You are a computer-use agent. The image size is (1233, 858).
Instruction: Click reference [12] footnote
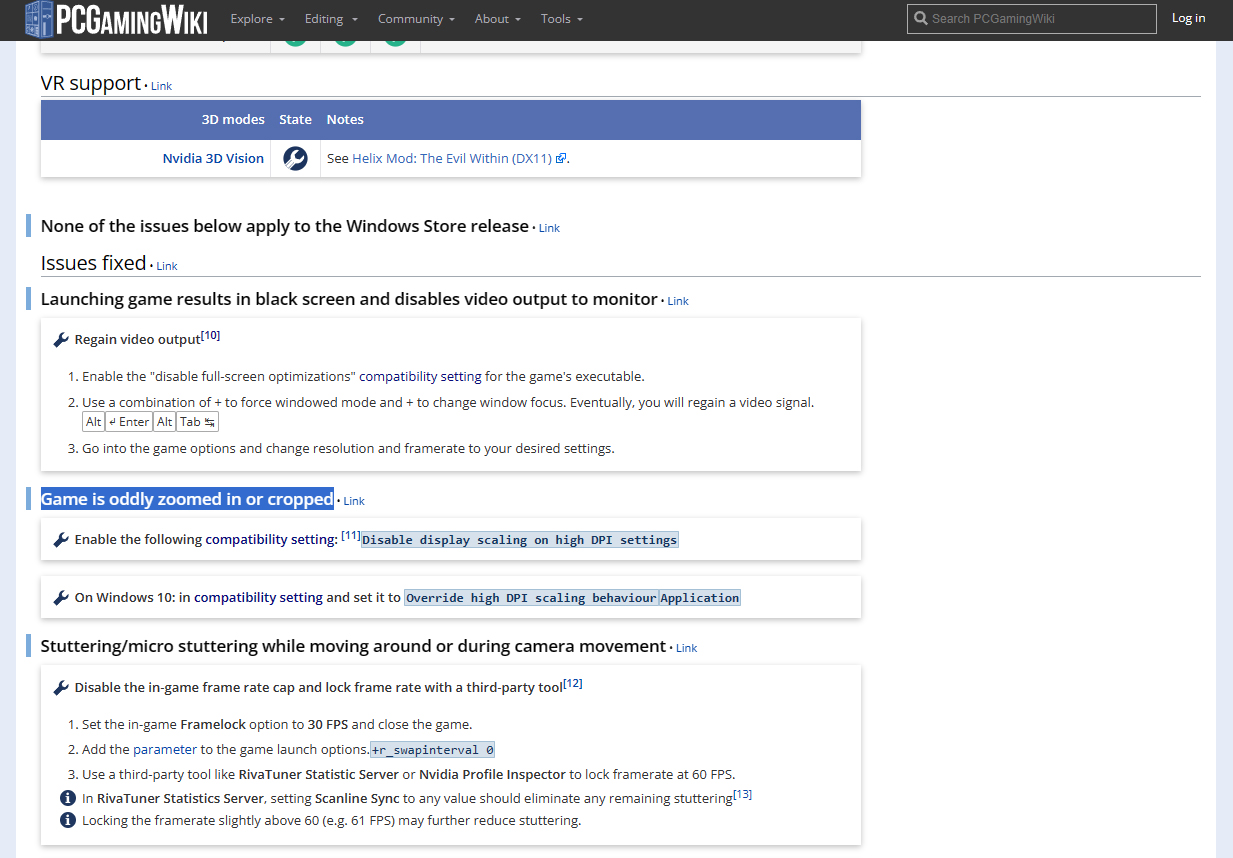[573, 684]
